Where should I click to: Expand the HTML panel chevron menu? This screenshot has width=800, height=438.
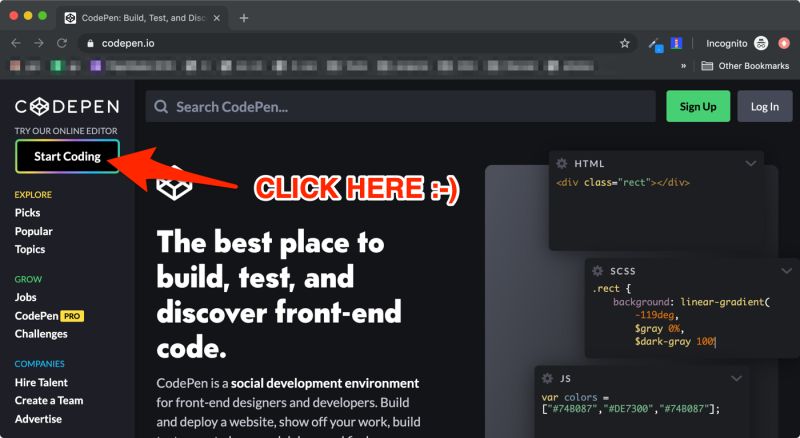751,163
